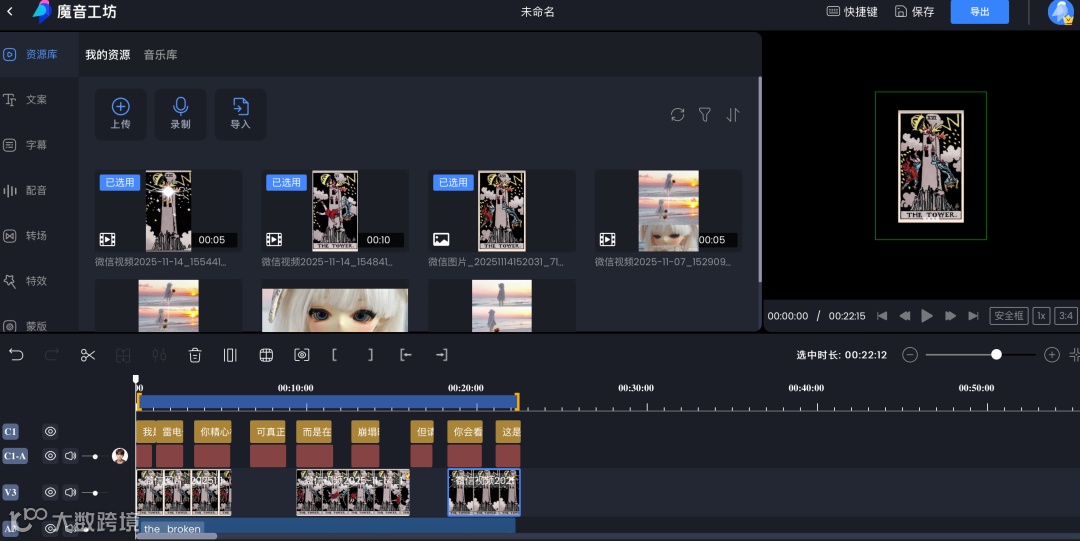
Task: Trim to end with arrow-bracket-right icon
Action: (442, 355)
